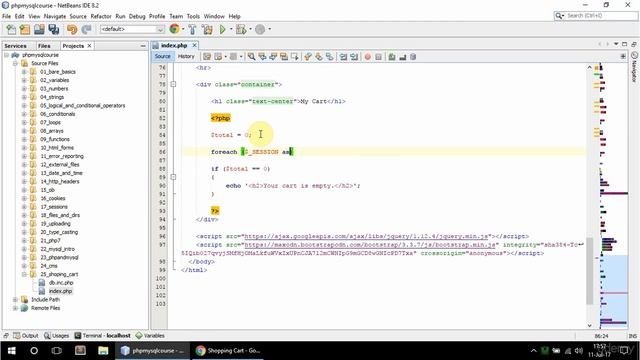Click the Toggle Rectangular Selection editor icon
This screenshot has width=640, height=360.
coord(294,57)
